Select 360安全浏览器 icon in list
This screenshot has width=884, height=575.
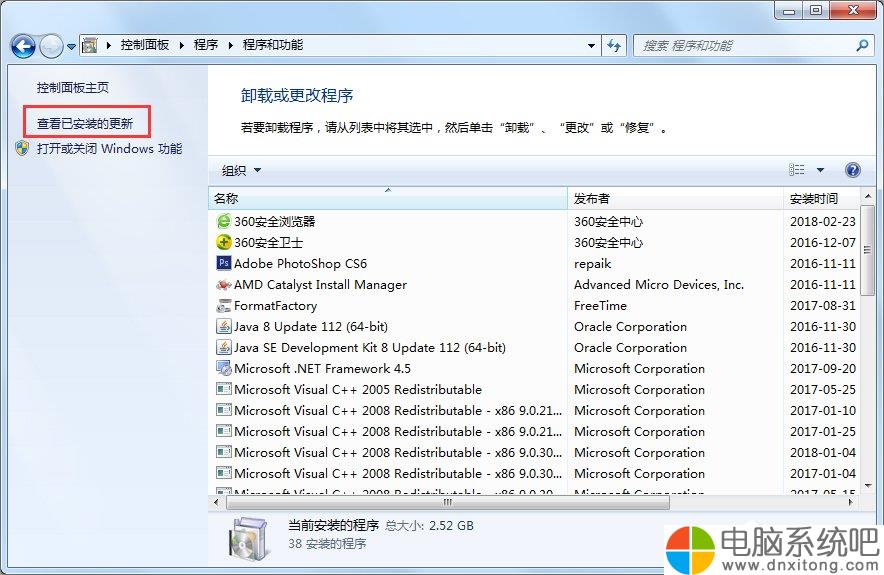click(224, 221)
